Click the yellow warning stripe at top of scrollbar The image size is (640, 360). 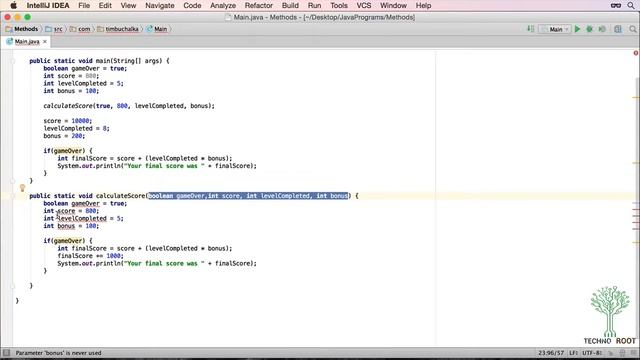point(636,98)
